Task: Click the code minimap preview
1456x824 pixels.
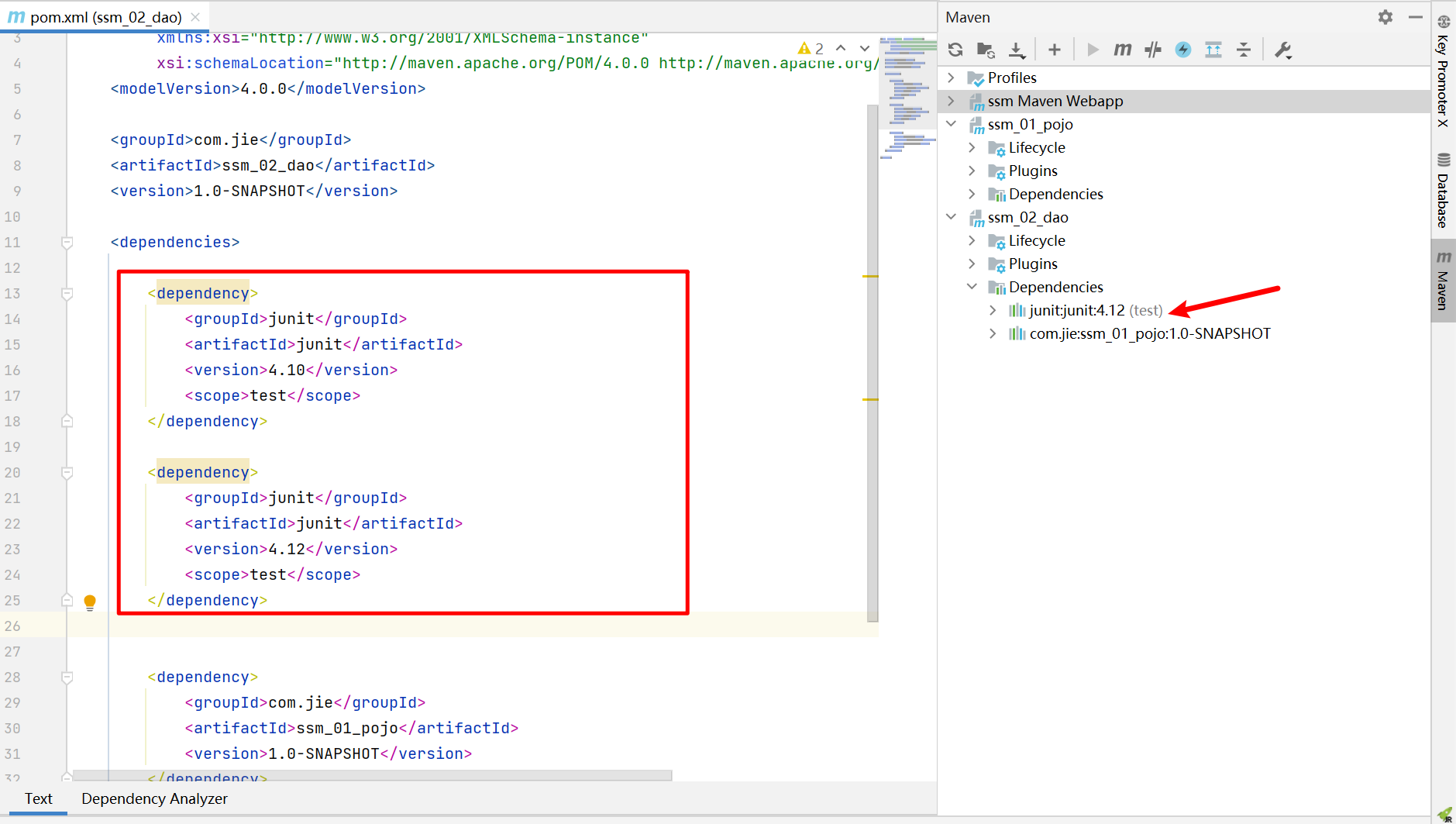Action: [x=908, y=98]
